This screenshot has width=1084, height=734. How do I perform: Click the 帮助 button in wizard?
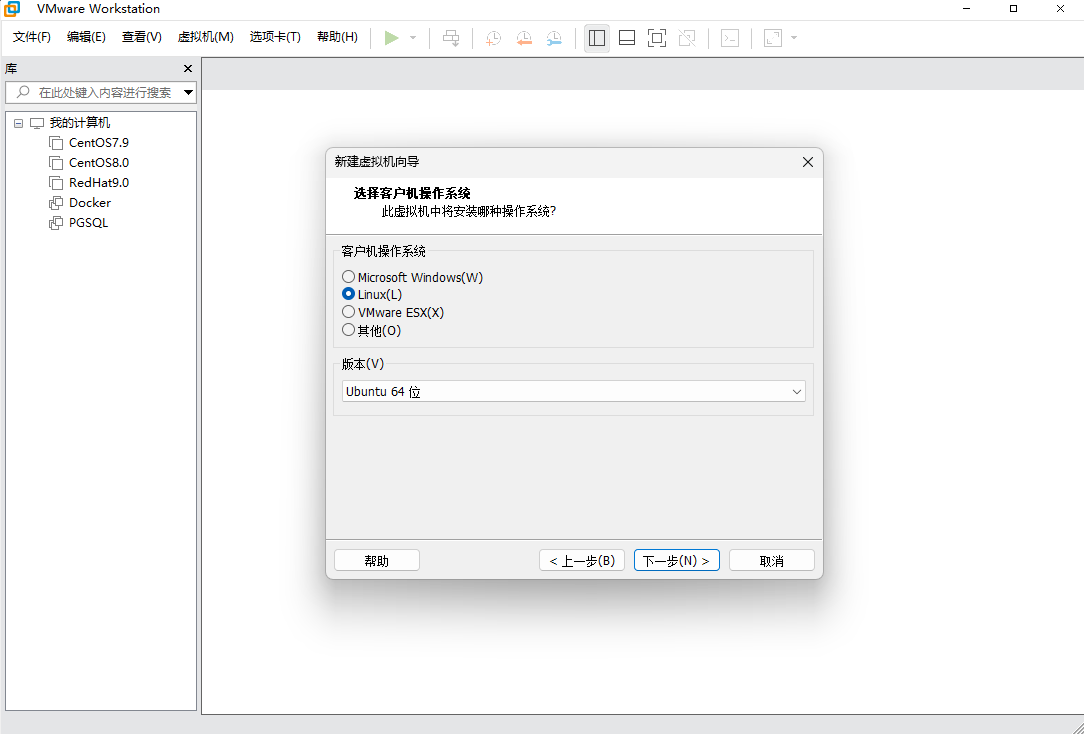[377, 561]
